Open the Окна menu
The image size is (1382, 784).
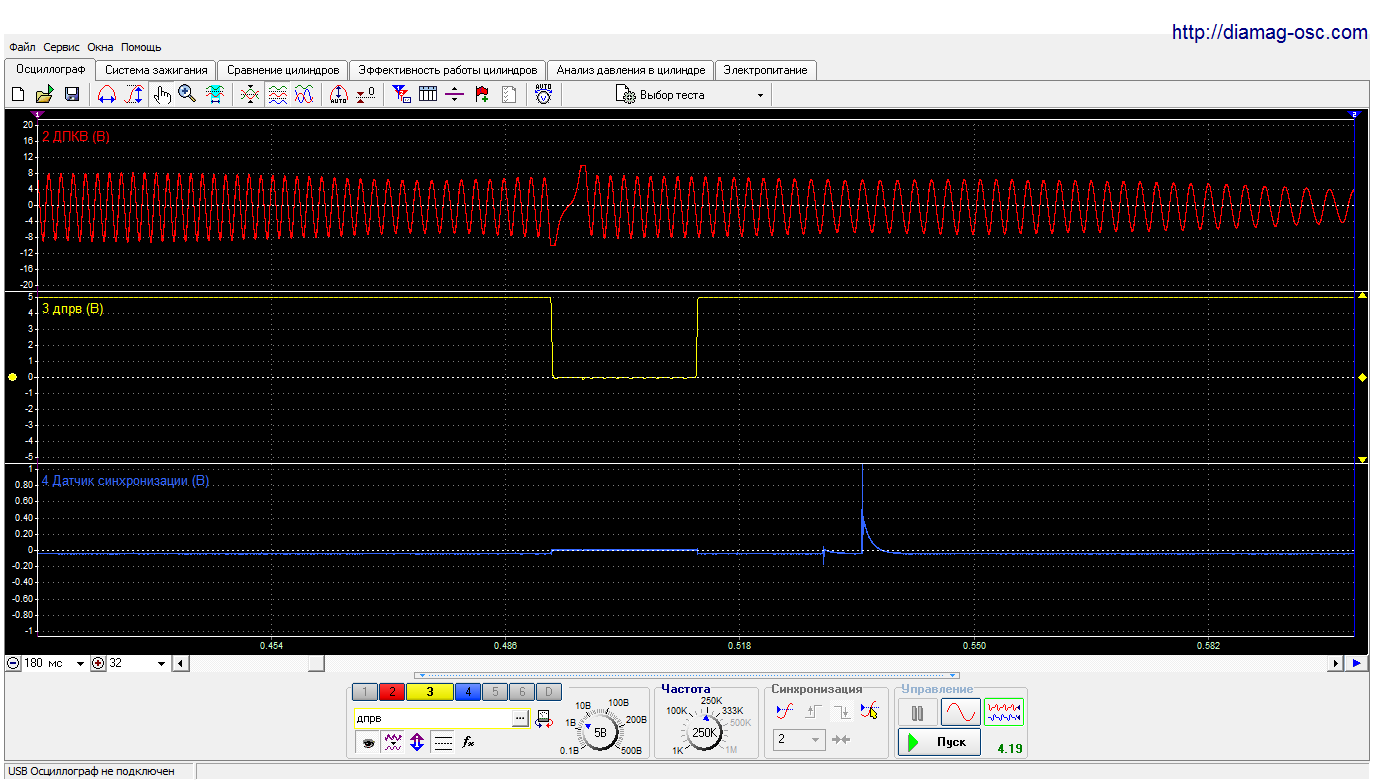tap(100, 47)
